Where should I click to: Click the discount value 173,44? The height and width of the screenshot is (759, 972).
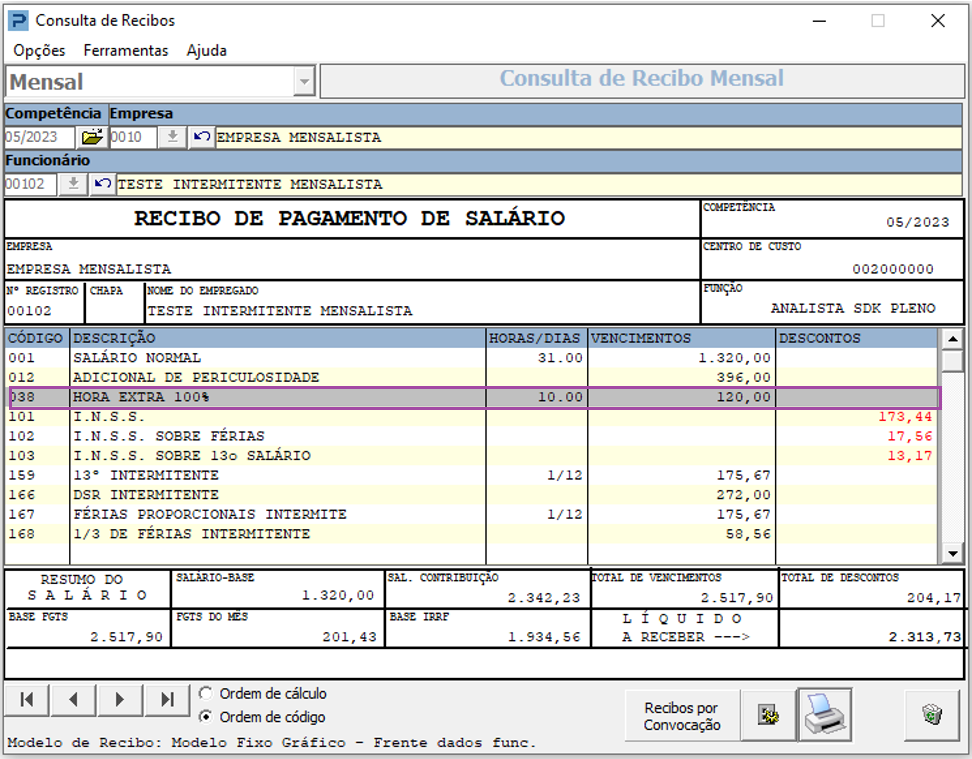tap(905, 417)
